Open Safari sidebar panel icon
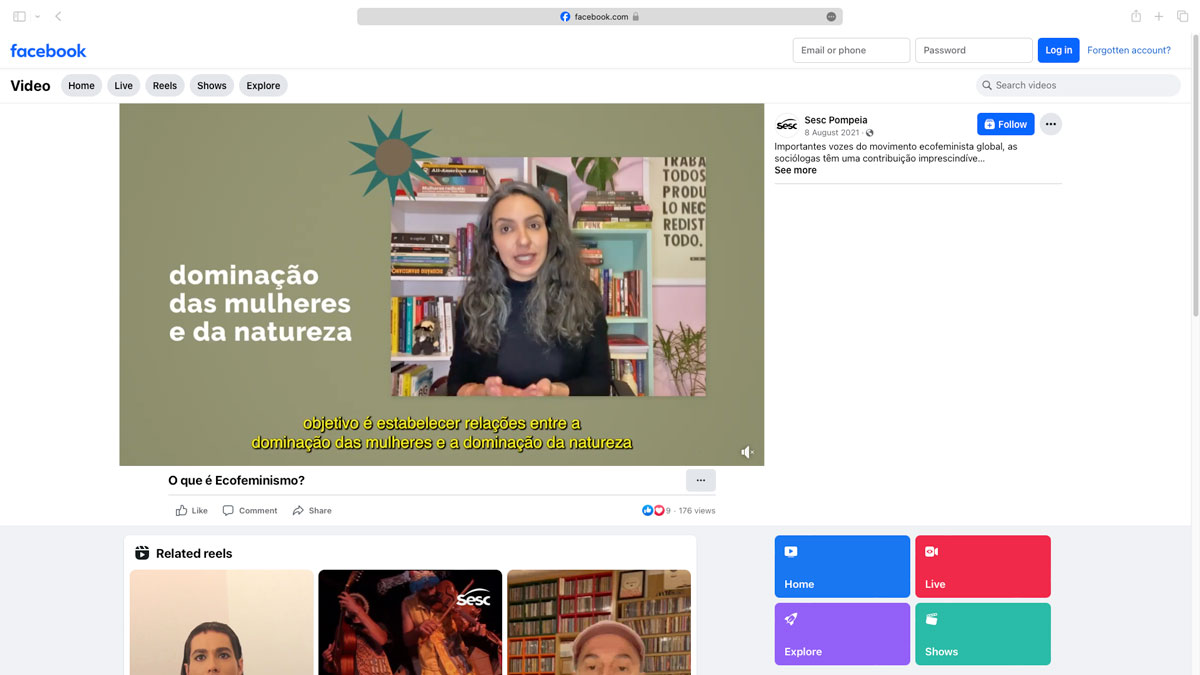The image size is (1200, 675). [x=20, y=17]
